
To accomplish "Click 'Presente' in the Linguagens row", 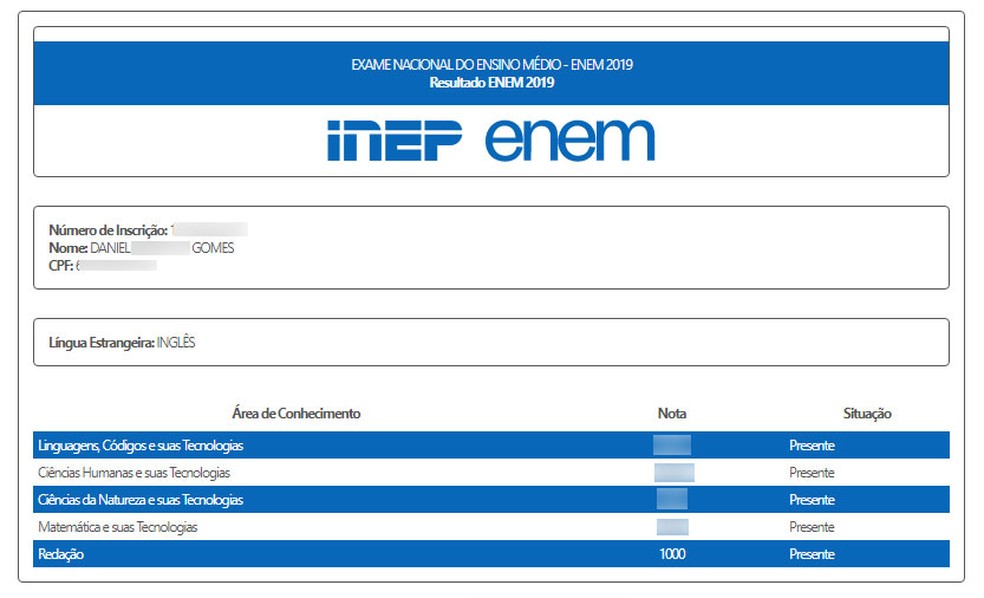I will pos(812,446).
